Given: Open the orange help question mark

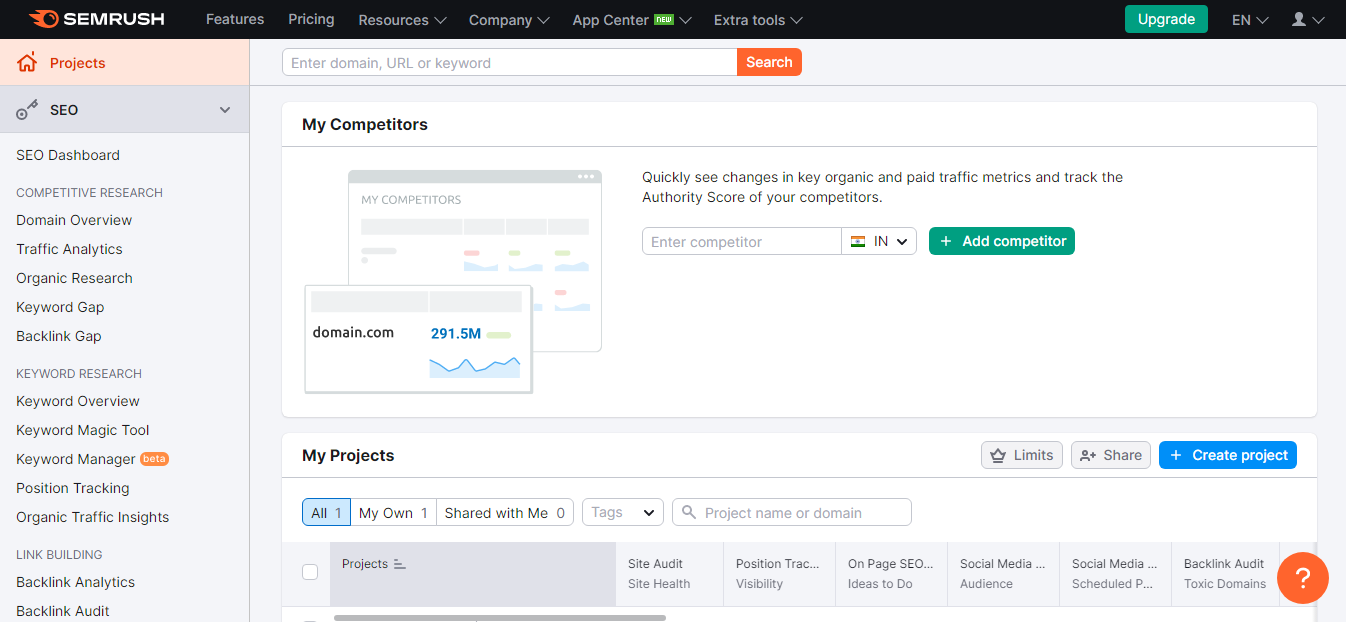Looking at the screenshot, I should [1303, 578].
